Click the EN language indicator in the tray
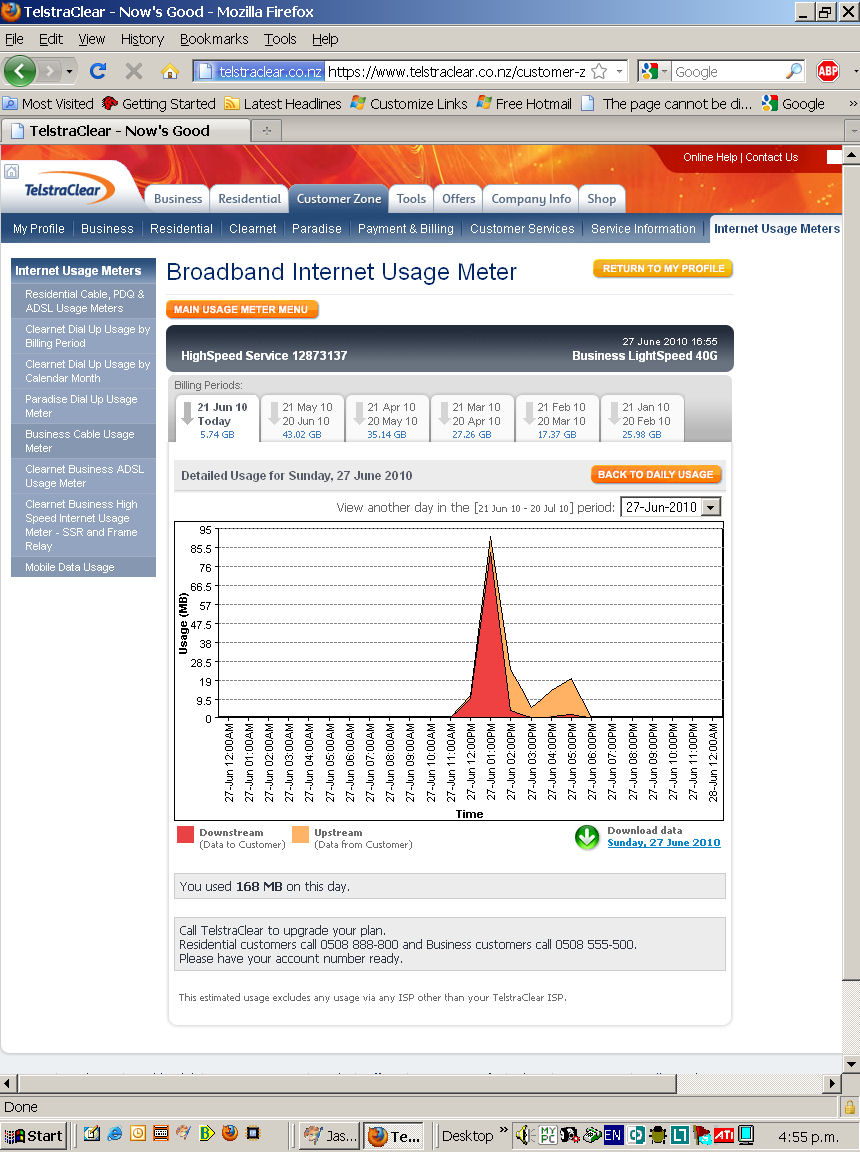This screenshot has width=860, height=1152. (613, 1136)
